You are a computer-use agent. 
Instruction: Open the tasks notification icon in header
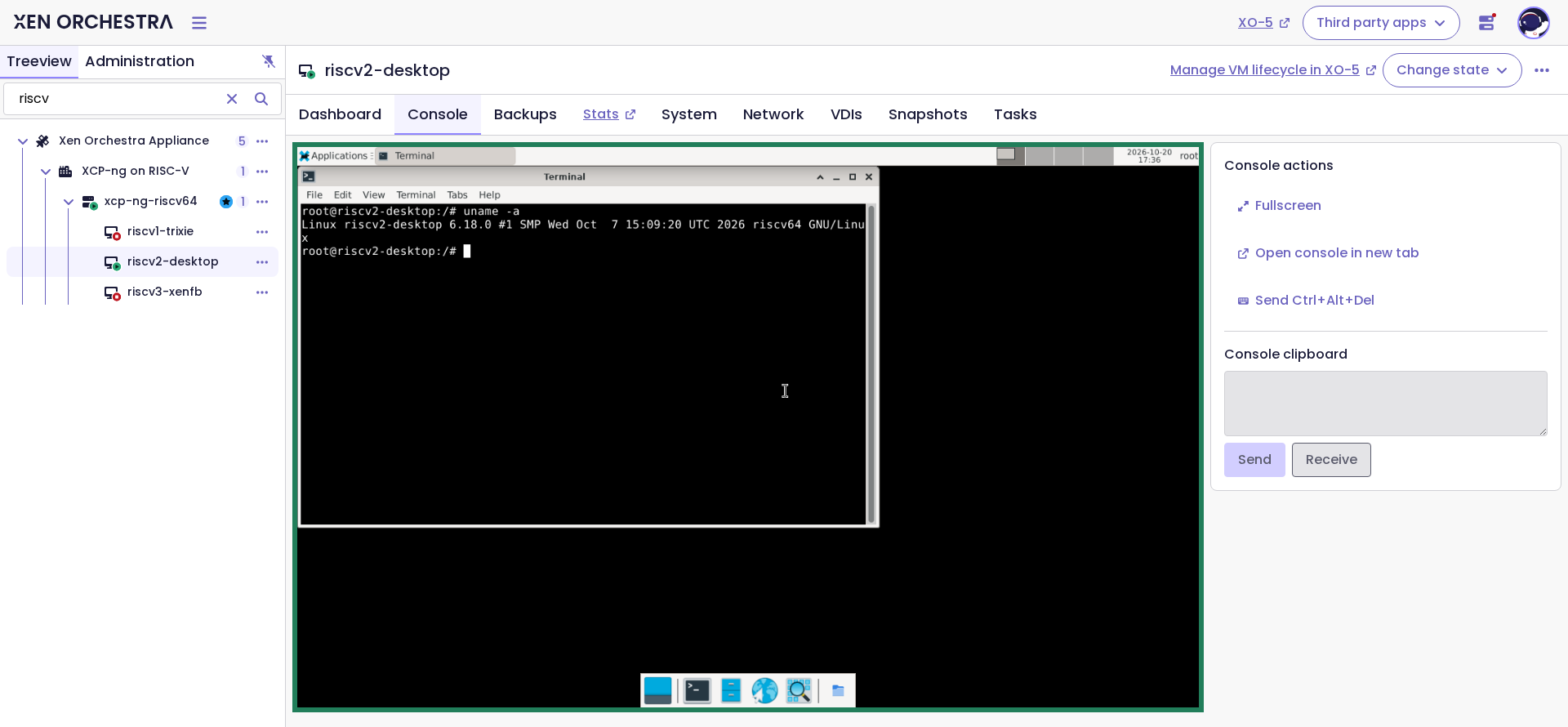(x=1487, y=23)
